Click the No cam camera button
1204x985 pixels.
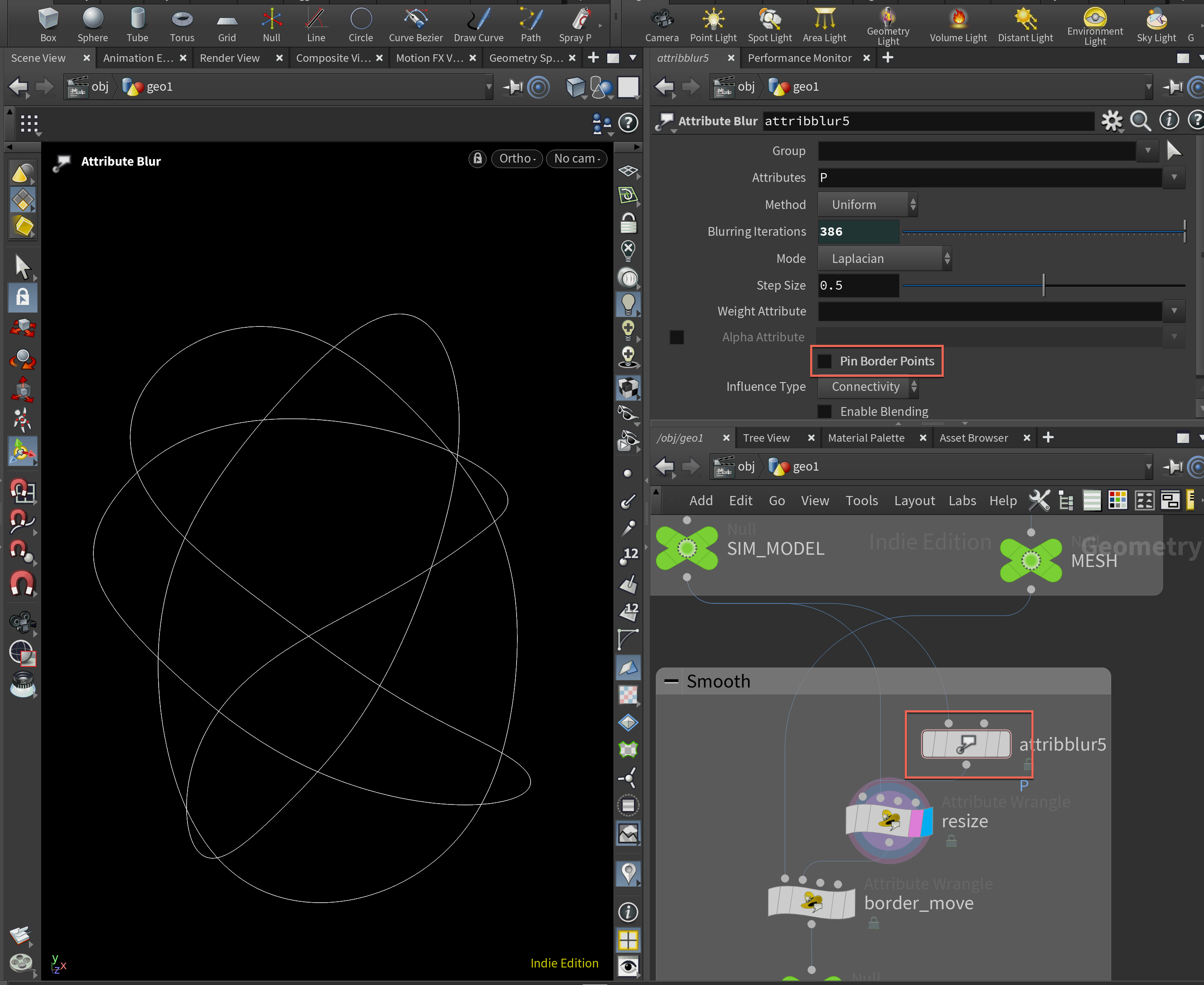(576, 158)
